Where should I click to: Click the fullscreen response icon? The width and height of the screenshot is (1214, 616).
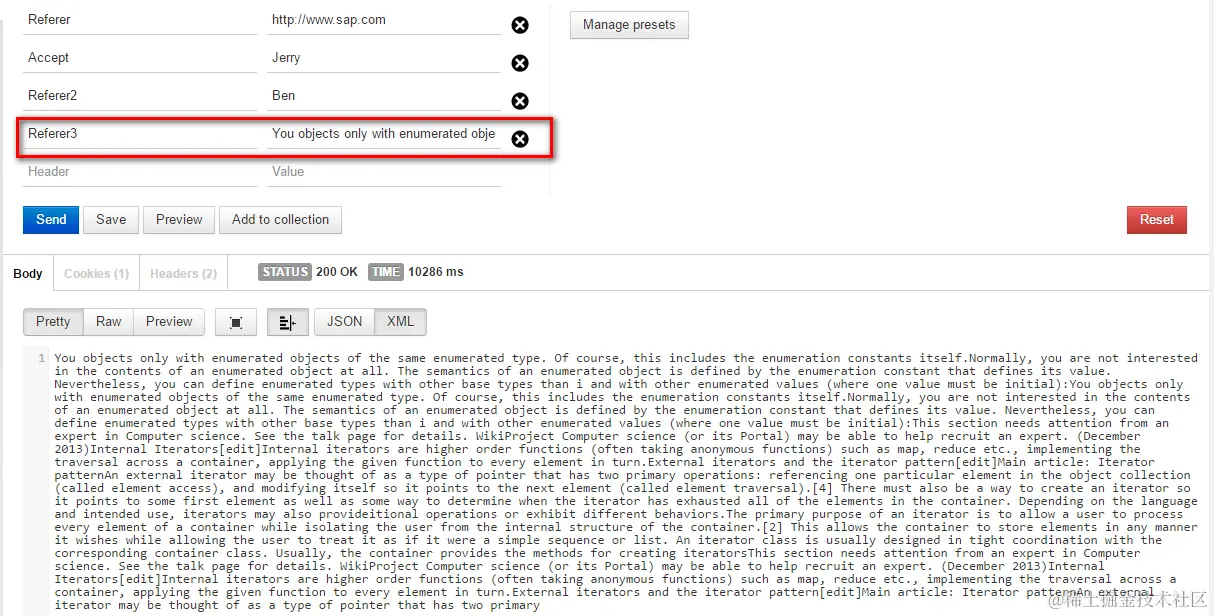pyautogui.click(x=236, y=322)
